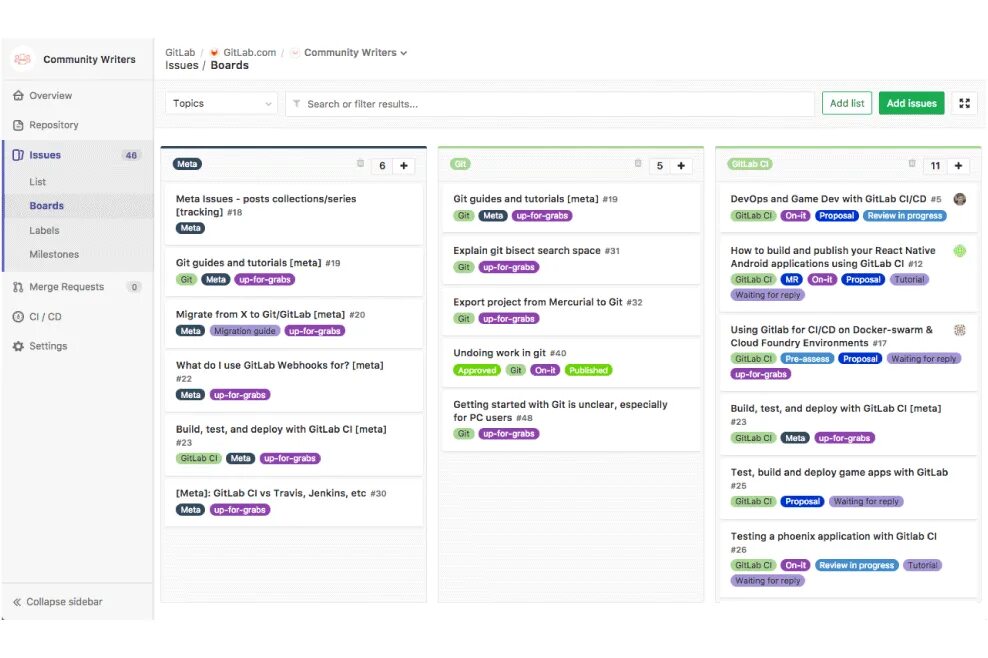The image size is (988, 658).
Task: Click the Issues count badge 46
Action: coord(131,156)
